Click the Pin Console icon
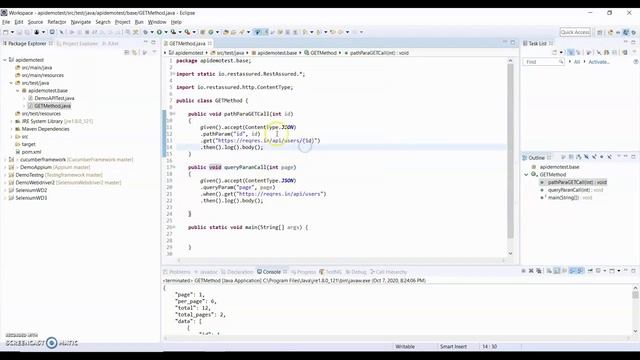This screenshot has width=640, height=360. [x=590, y=271]
